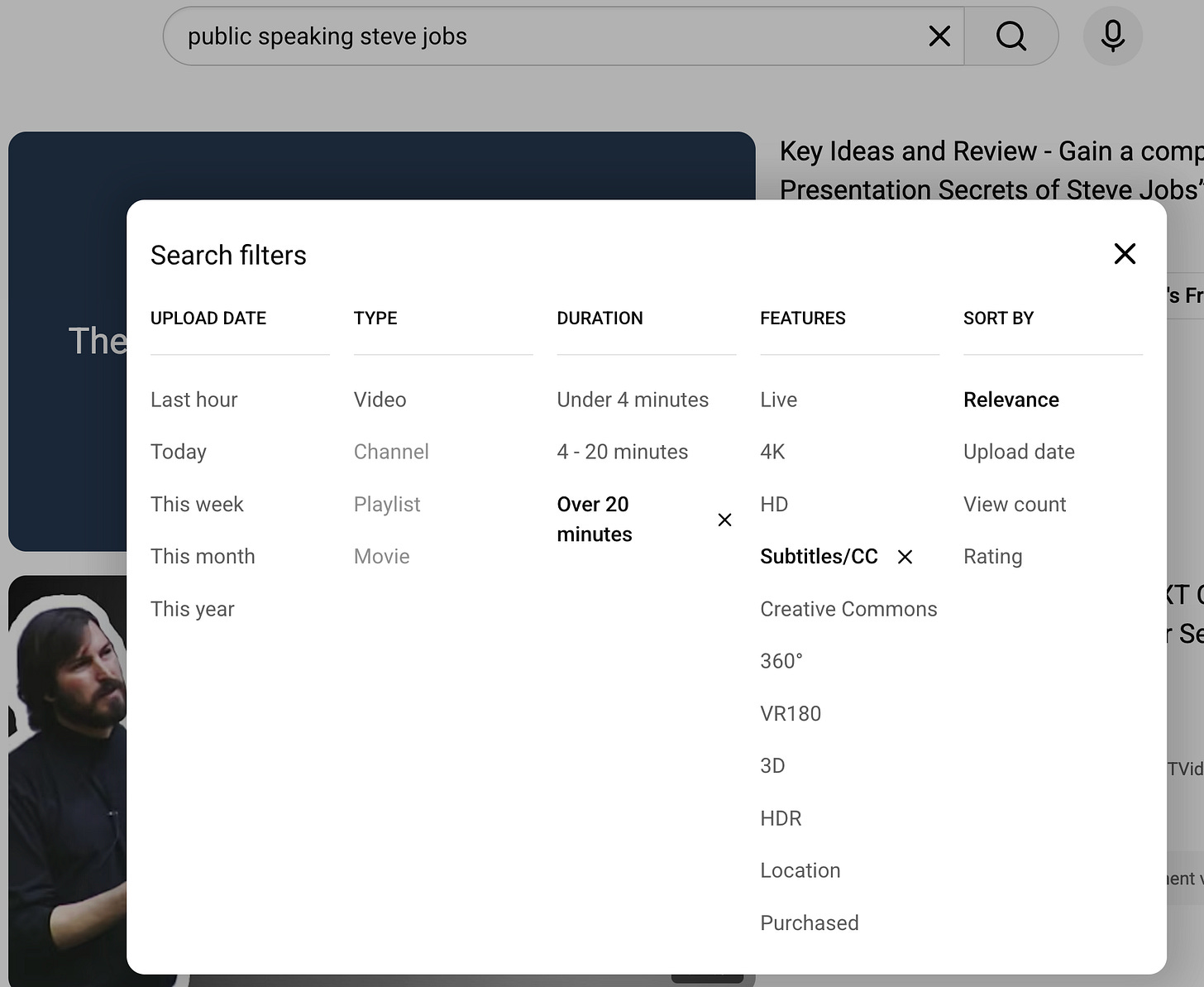Click the active Subtitles/CC filter

tap(819, 556)
